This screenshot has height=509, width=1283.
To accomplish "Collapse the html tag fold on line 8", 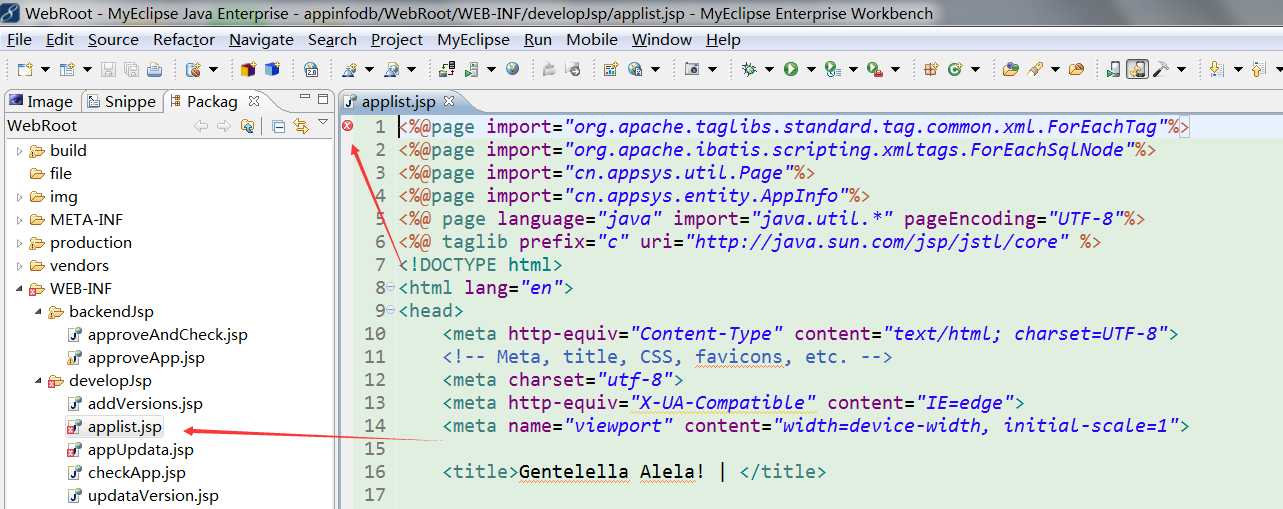I will point(389,289).
